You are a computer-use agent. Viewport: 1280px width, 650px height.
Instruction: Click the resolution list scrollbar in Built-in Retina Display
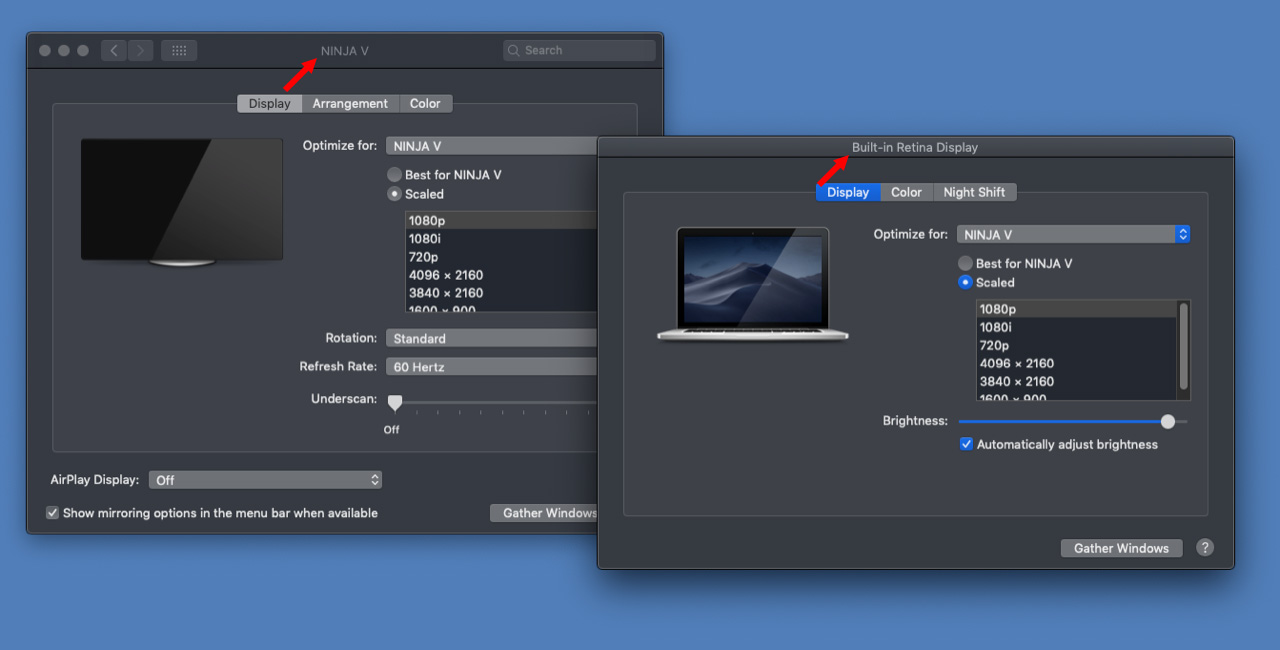pyautogui.click(x=1184, y=346)
